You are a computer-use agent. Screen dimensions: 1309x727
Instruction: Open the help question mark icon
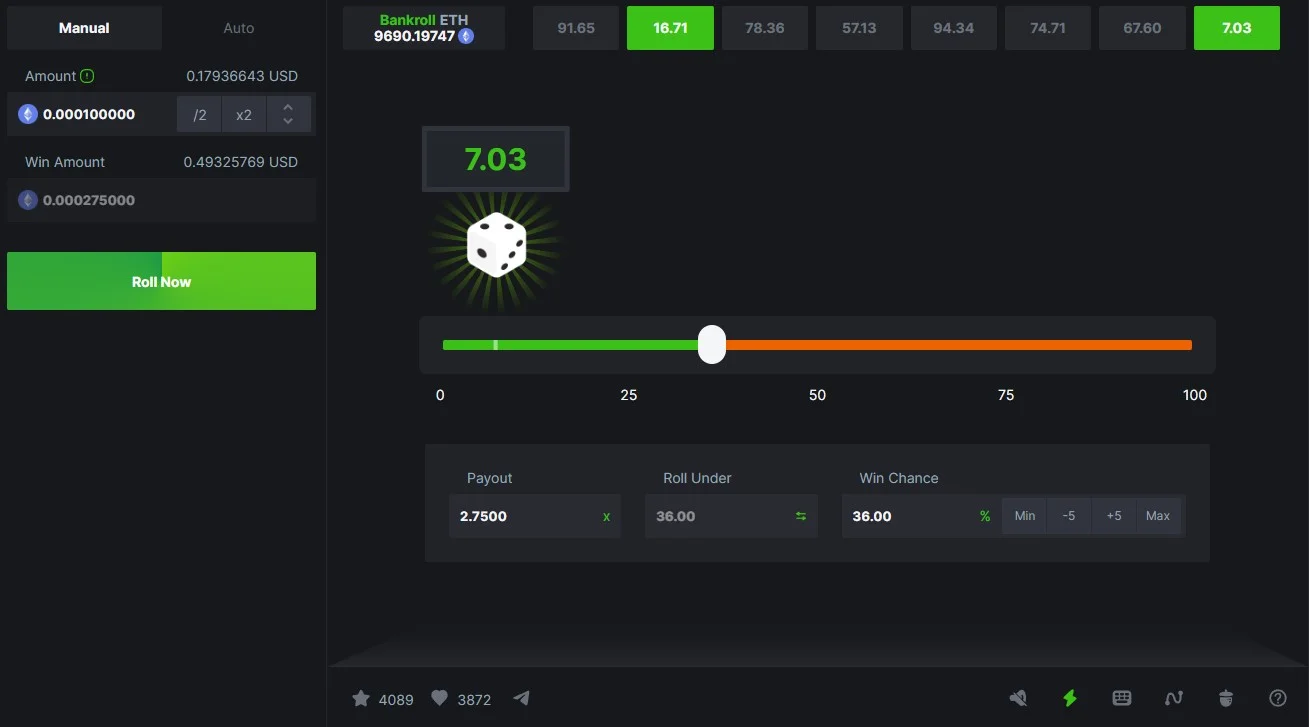coord(1278,698)
